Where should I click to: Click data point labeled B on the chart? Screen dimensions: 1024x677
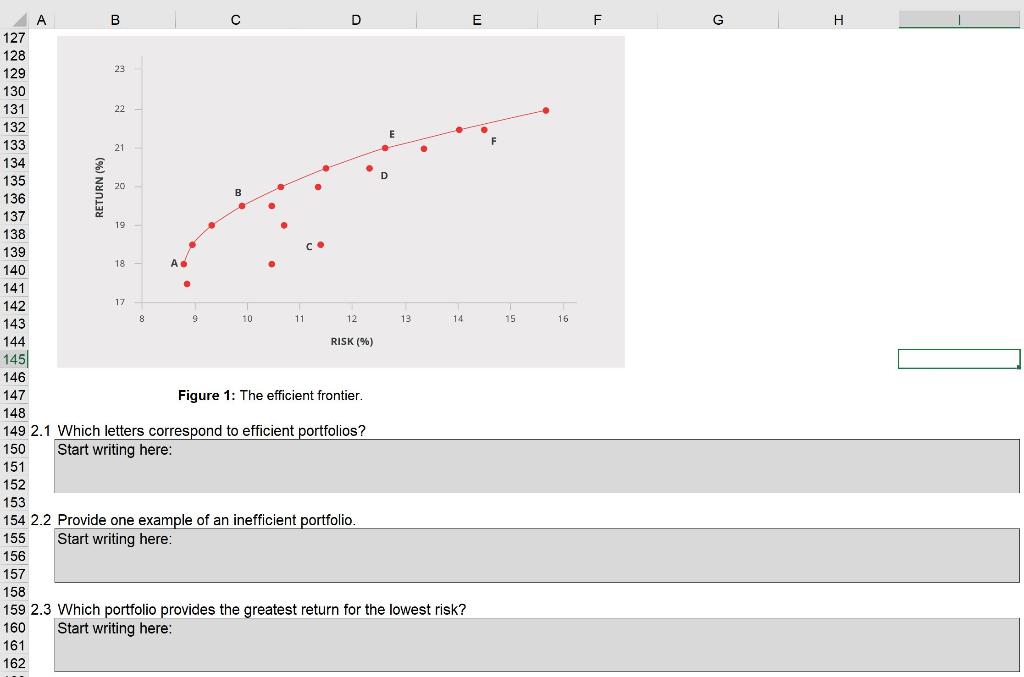tap(243, 203)
